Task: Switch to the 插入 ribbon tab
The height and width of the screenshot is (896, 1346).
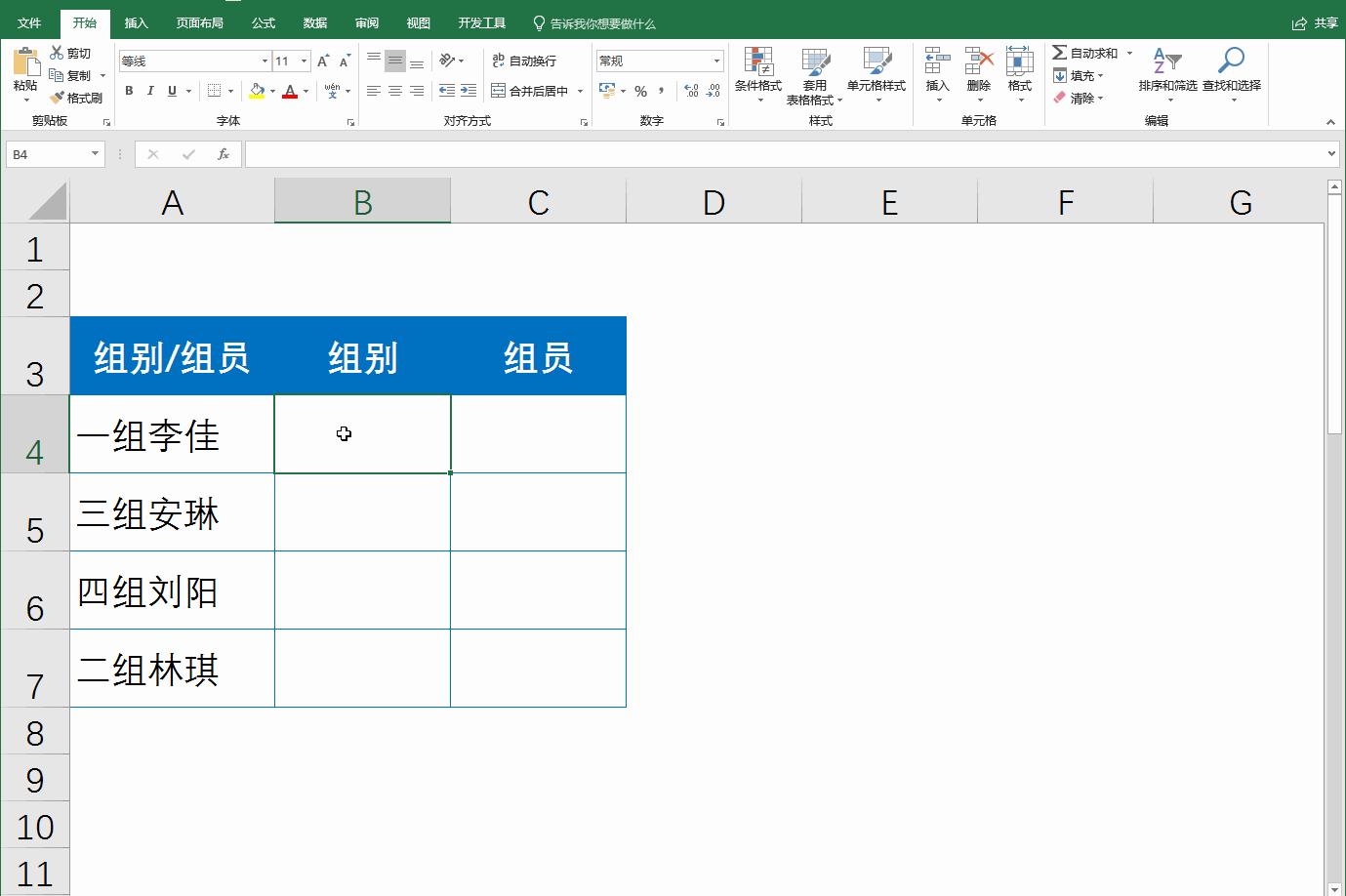Action: [136, 22]
